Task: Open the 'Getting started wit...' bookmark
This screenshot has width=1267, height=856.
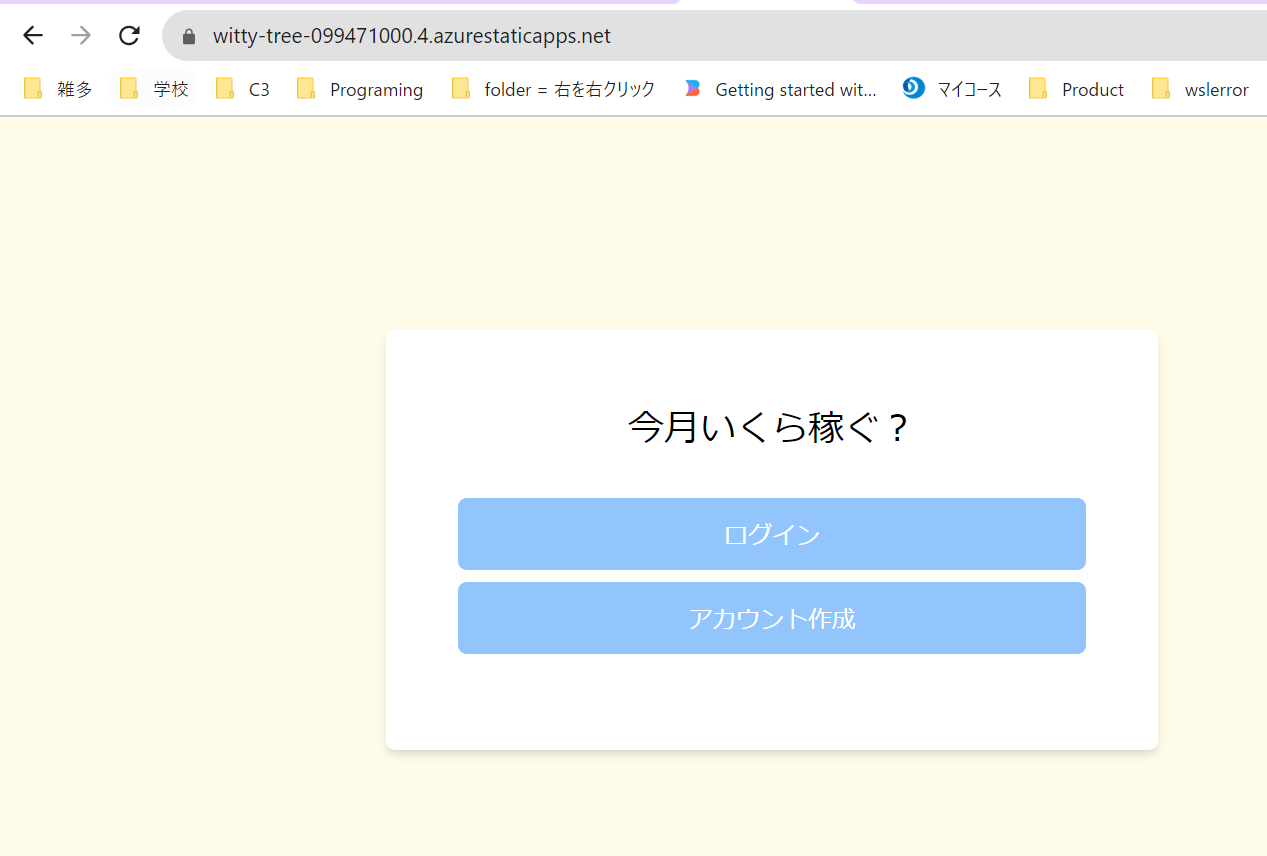Action: [x=780, y=89]
